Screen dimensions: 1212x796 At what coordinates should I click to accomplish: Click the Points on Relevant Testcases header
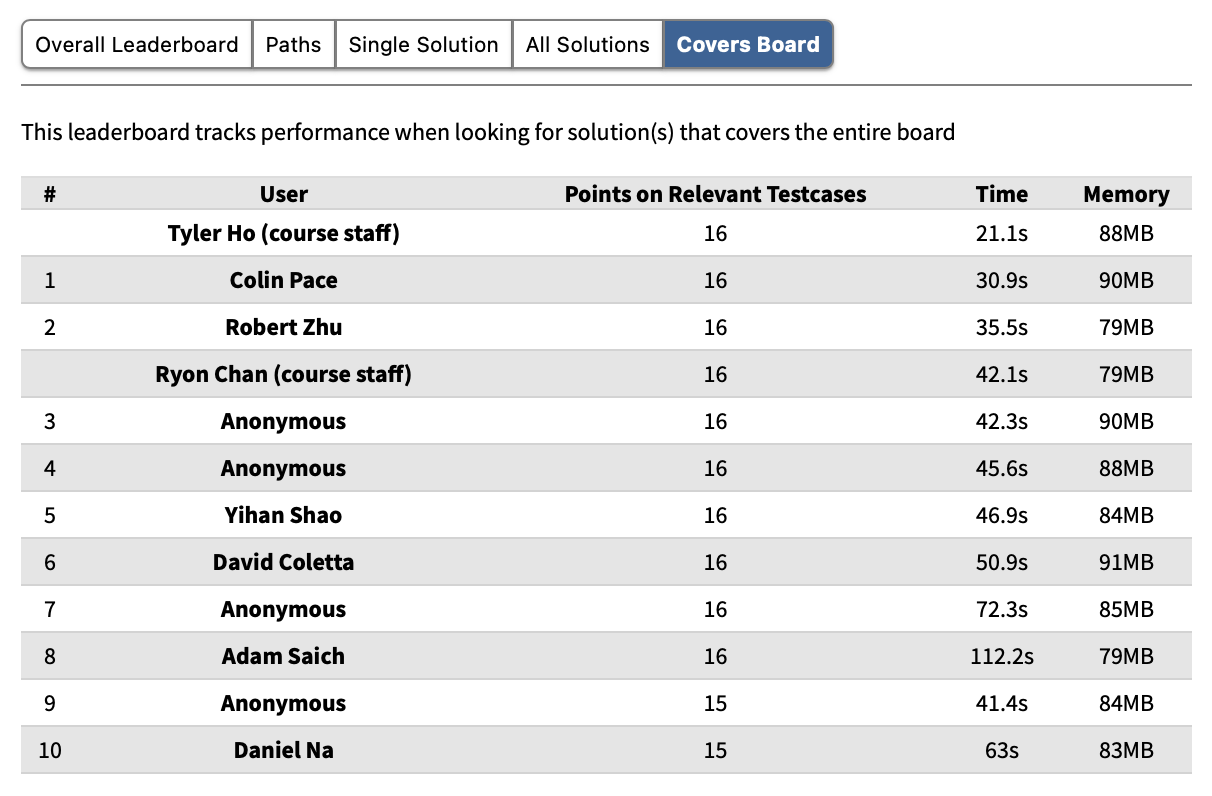pyautogui.click(x=715, y=194)
